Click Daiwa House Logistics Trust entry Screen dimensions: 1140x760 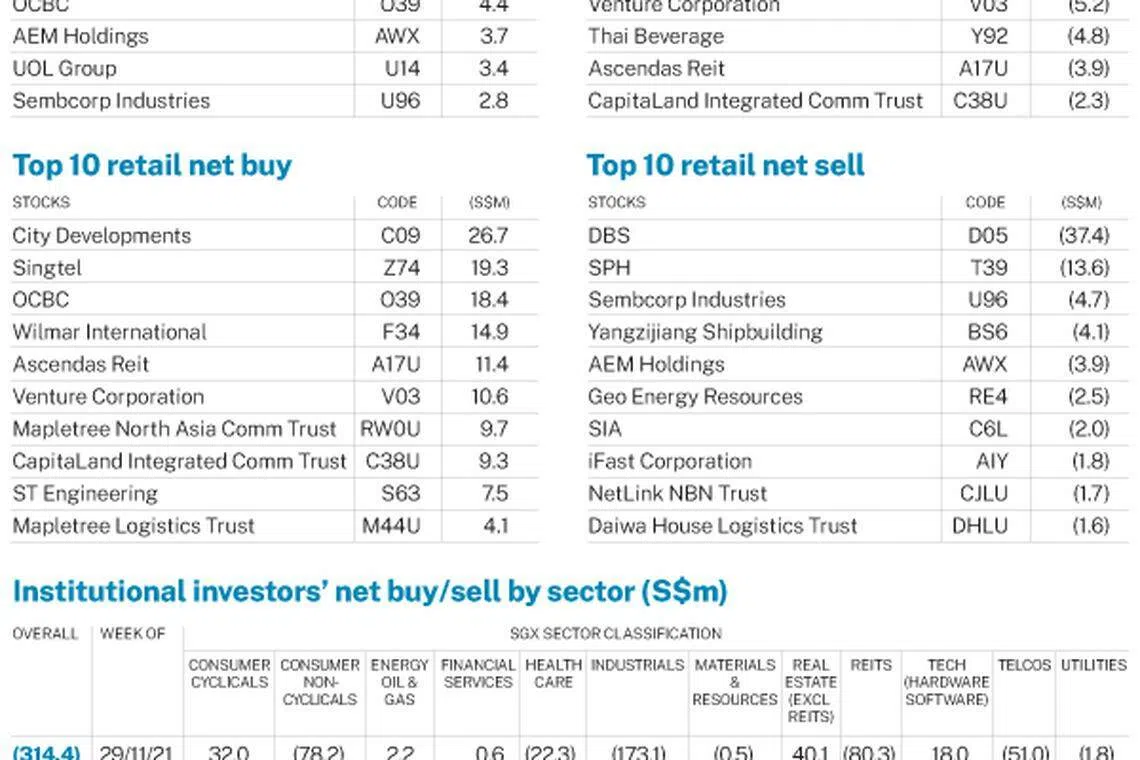pos(723,526)
